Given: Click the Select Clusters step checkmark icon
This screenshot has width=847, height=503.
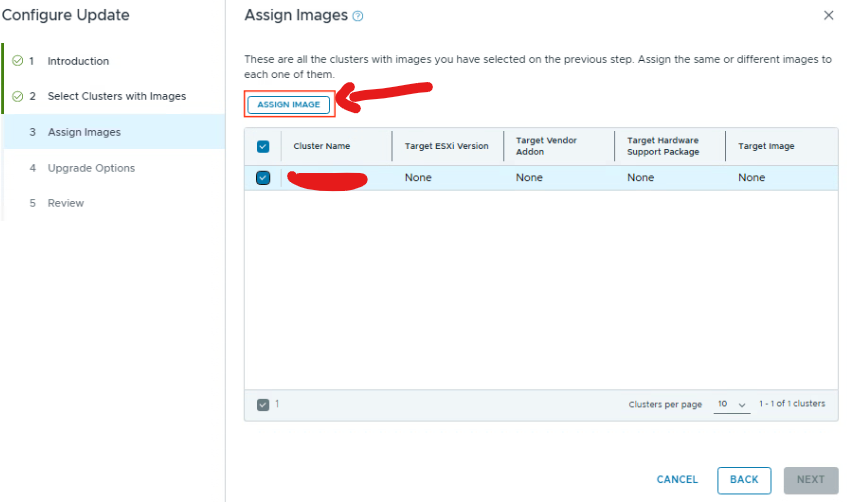Looking at the screenshot, I should (18, 97).
